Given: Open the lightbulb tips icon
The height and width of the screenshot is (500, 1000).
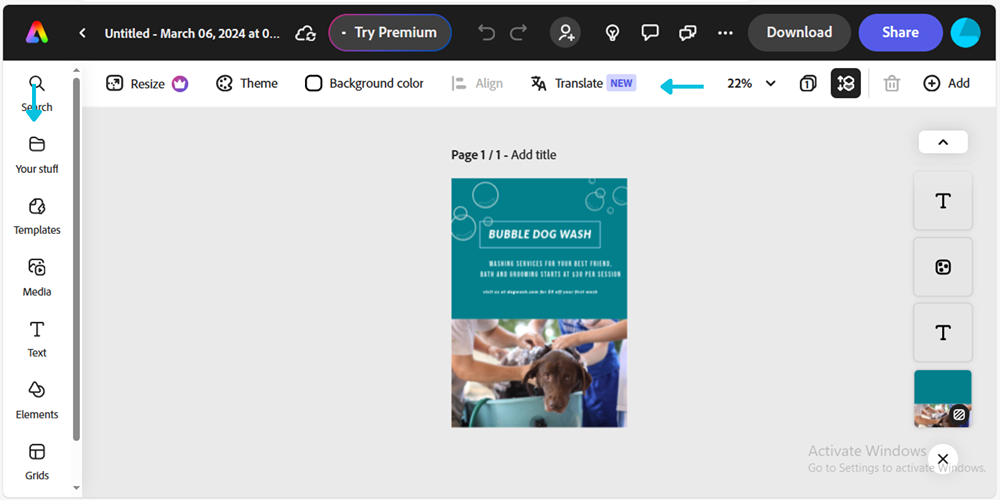Looking at the screenshot, I should coord(613,33).
